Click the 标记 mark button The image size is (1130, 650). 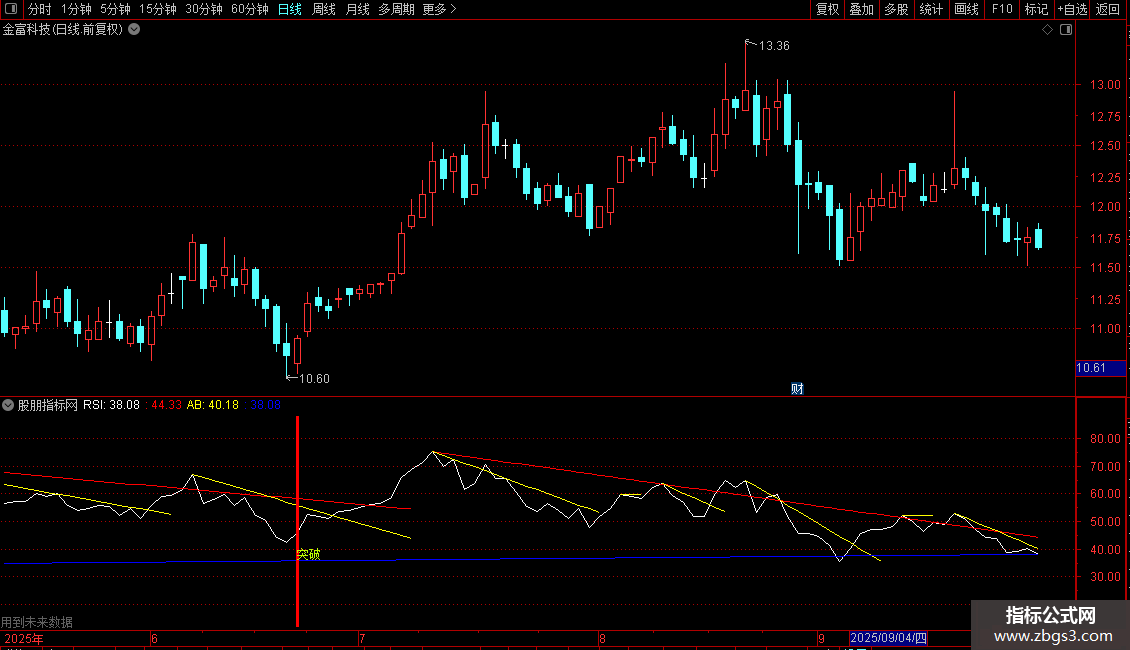tap(1036, 9)
